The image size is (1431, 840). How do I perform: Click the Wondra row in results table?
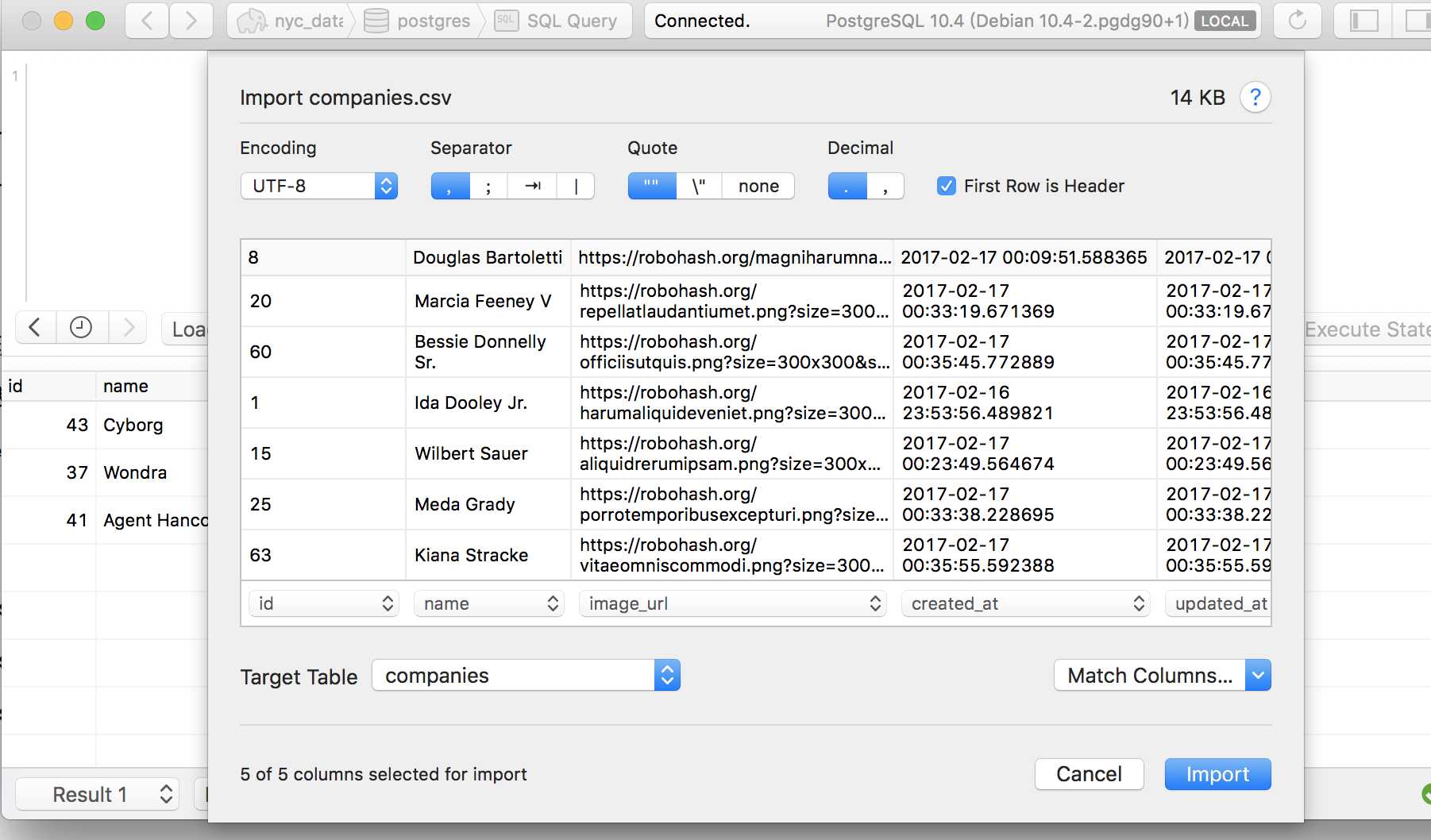(x=104, y=472)
